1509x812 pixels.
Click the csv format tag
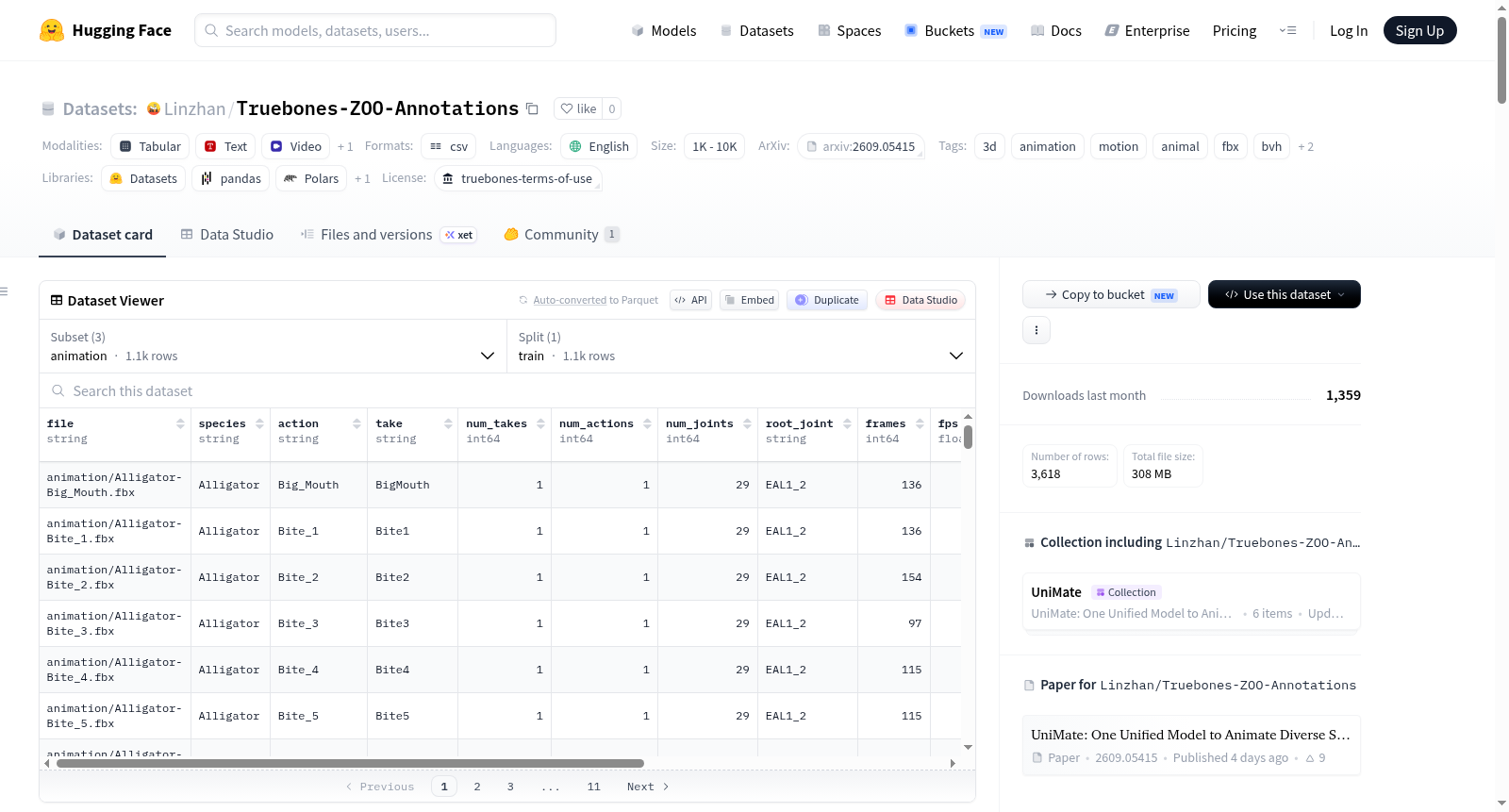tap(448, 146)
